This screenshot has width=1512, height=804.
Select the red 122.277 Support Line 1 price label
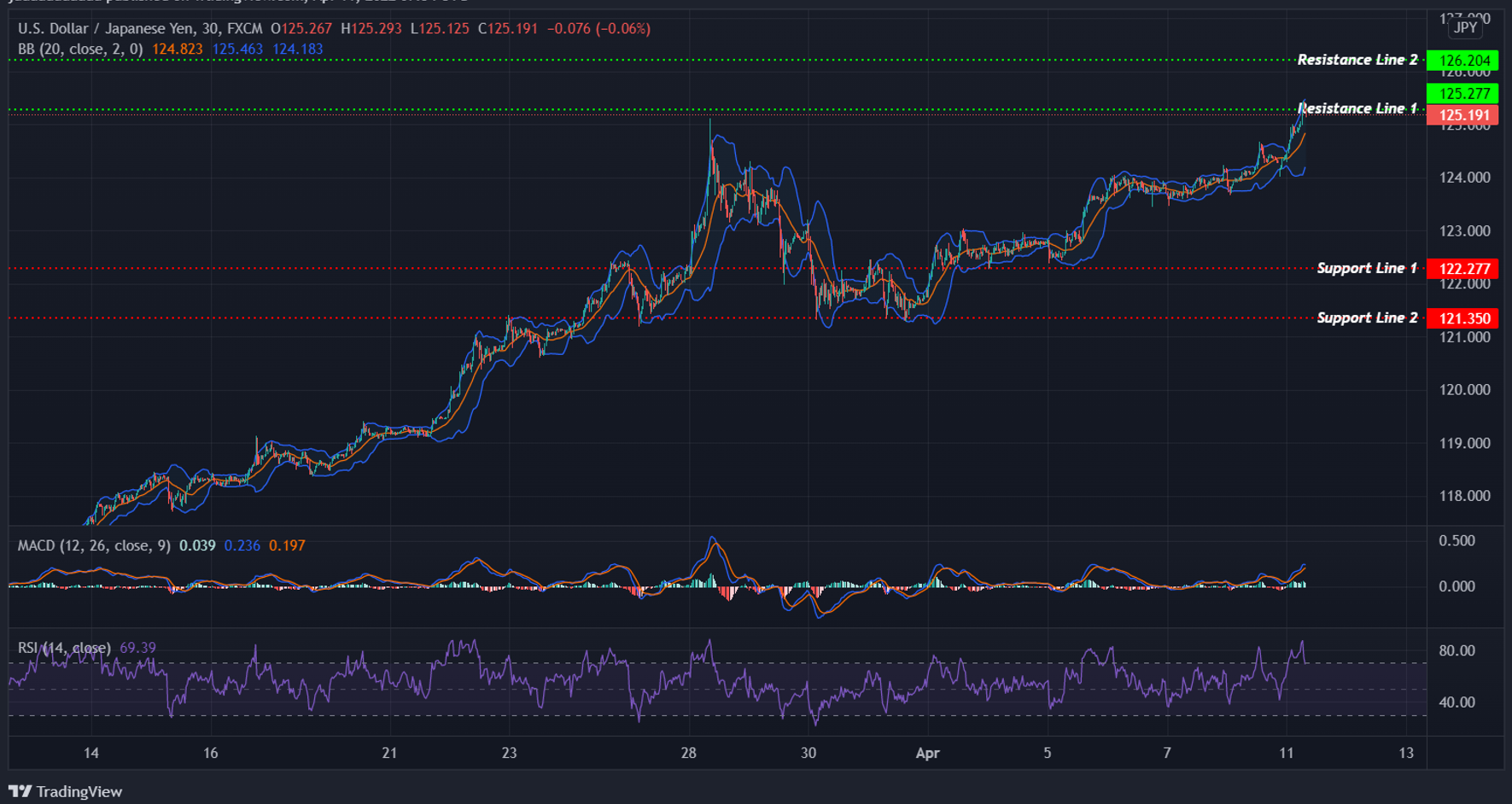tap(1461, 268)
